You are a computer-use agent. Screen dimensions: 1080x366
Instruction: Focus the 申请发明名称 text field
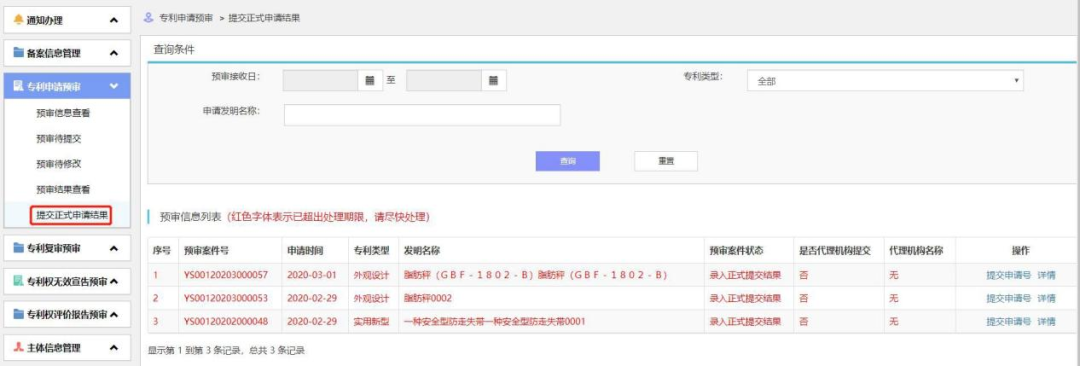(422, 115)
